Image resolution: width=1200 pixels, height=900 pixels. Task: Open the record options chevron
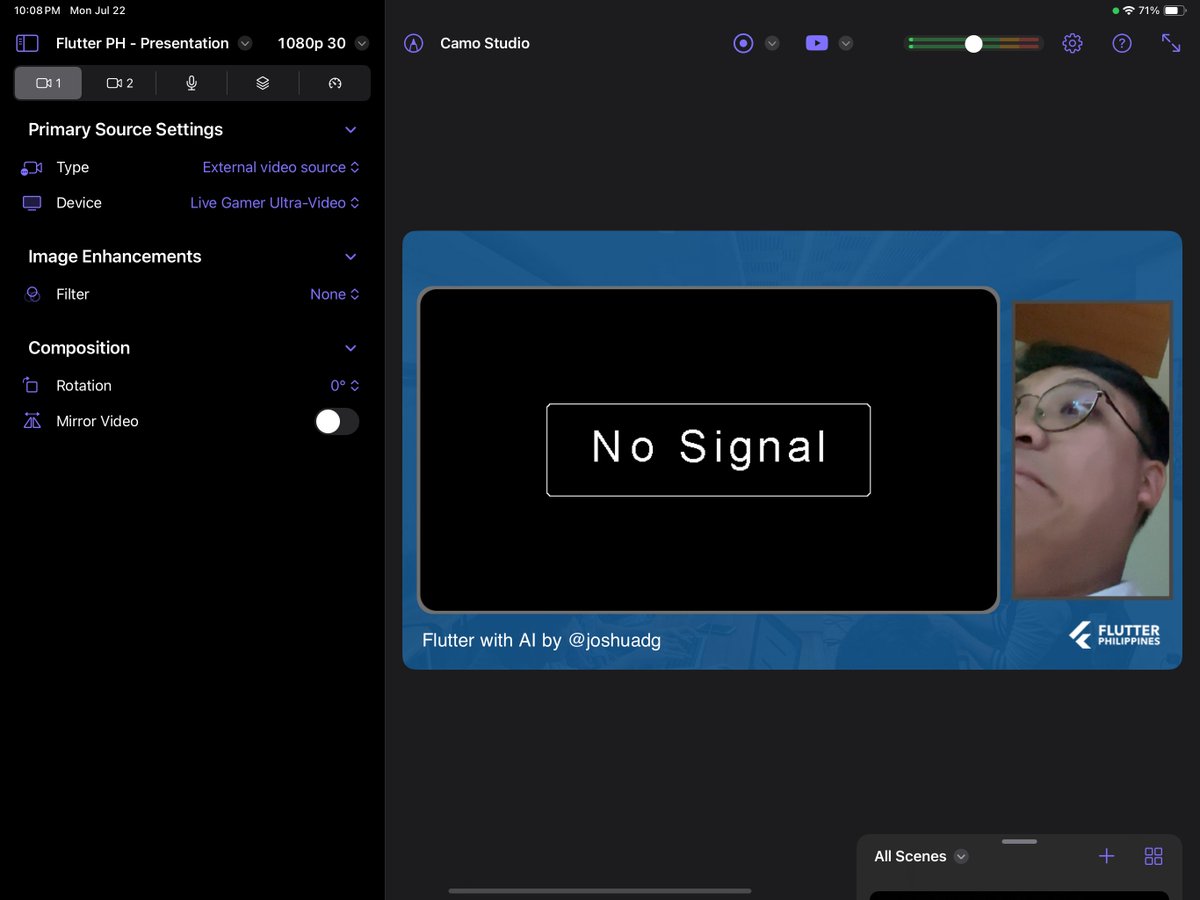click(772, 43)
